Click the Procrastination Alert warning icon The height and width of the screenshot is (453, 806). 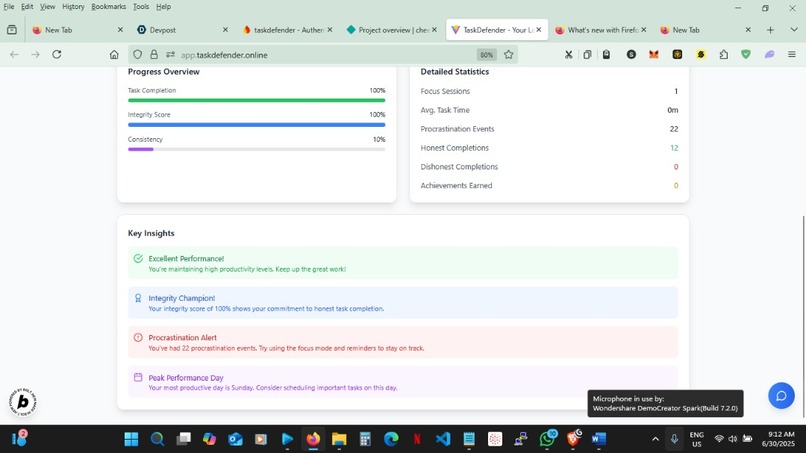click(138, 338)
